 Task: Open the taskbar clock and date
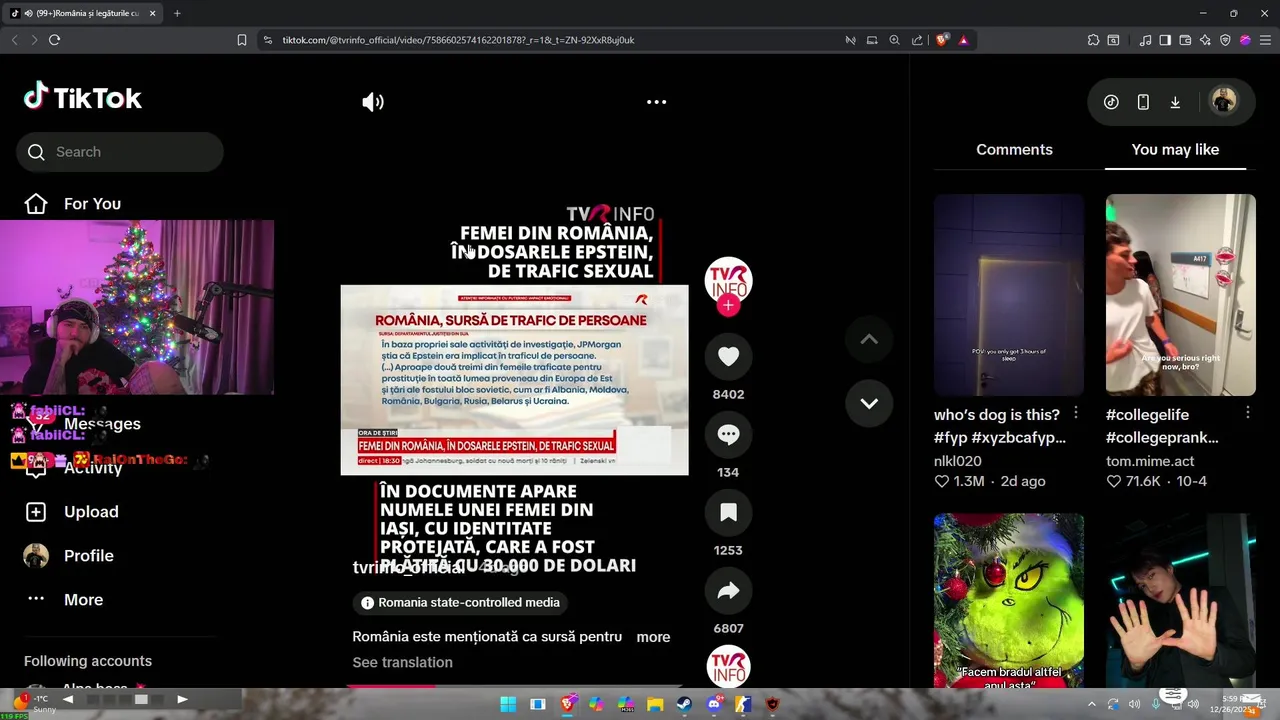(x=1238, y=704)
